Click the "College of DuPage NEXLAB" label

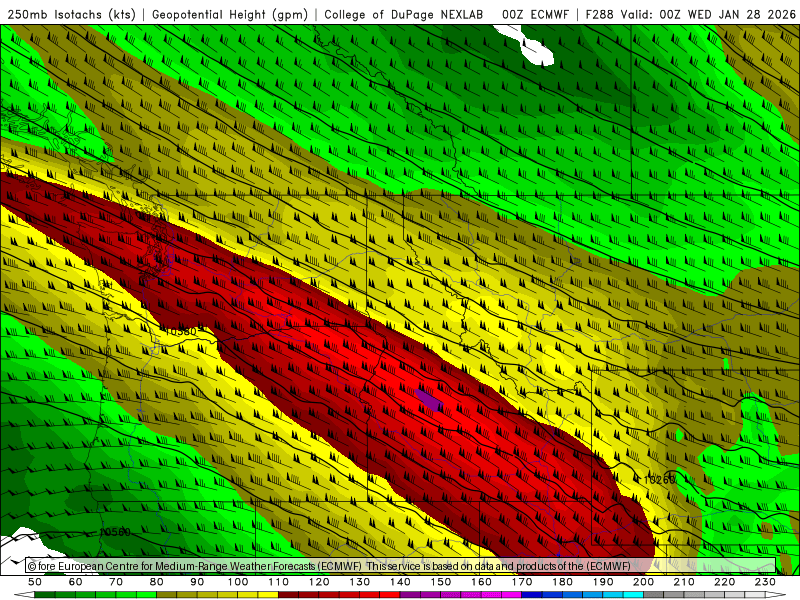point(404,15)
